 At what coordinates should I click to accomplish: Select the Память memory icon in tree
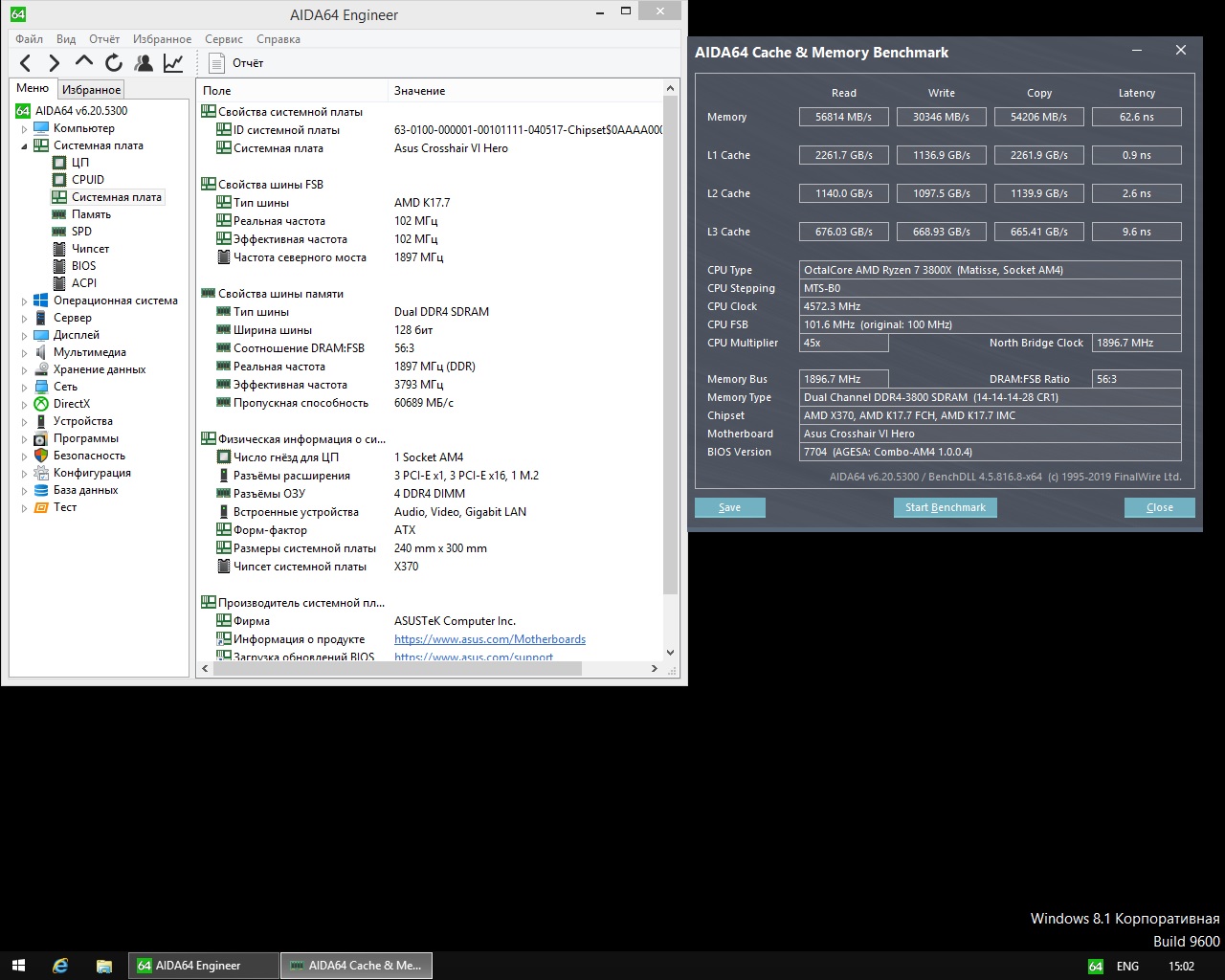[59, 214]
